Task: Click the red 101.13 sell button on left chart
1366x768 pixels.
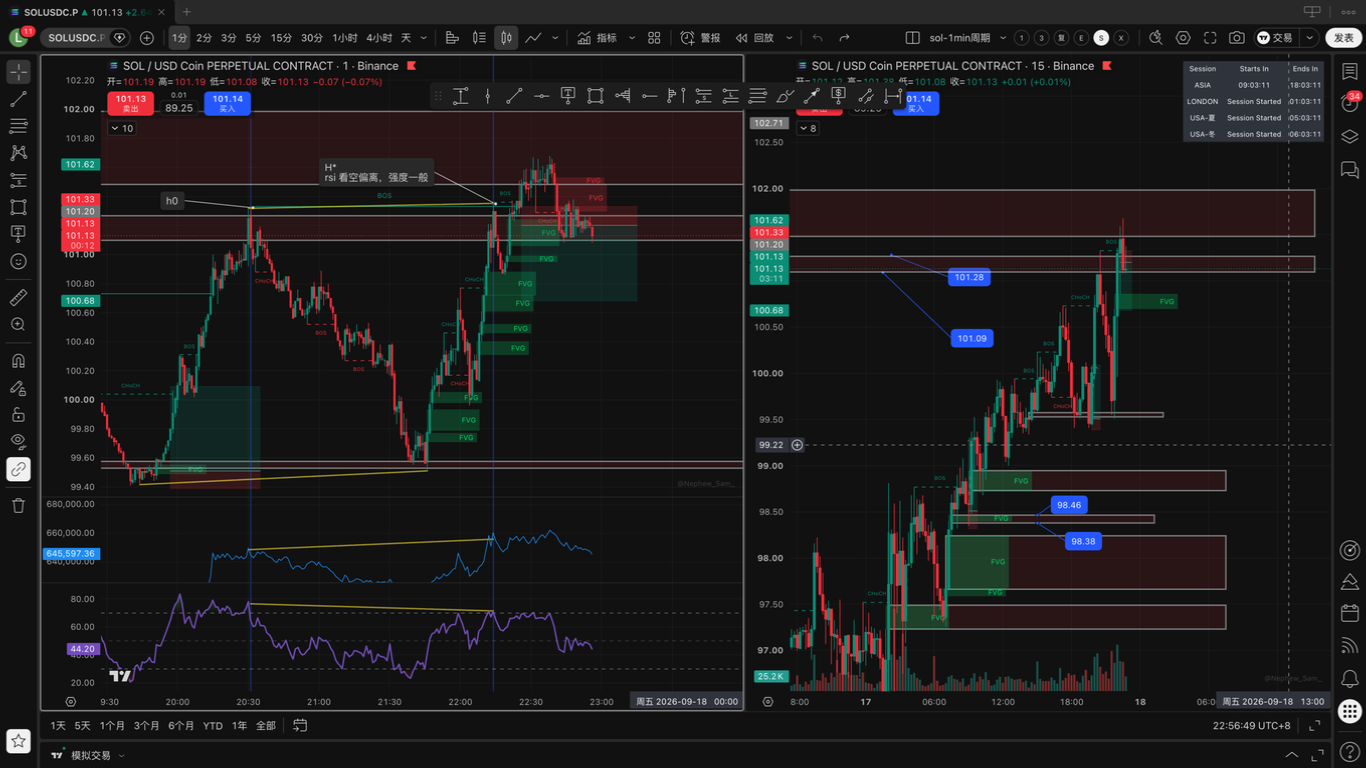Action: click(x=130, y=103)
